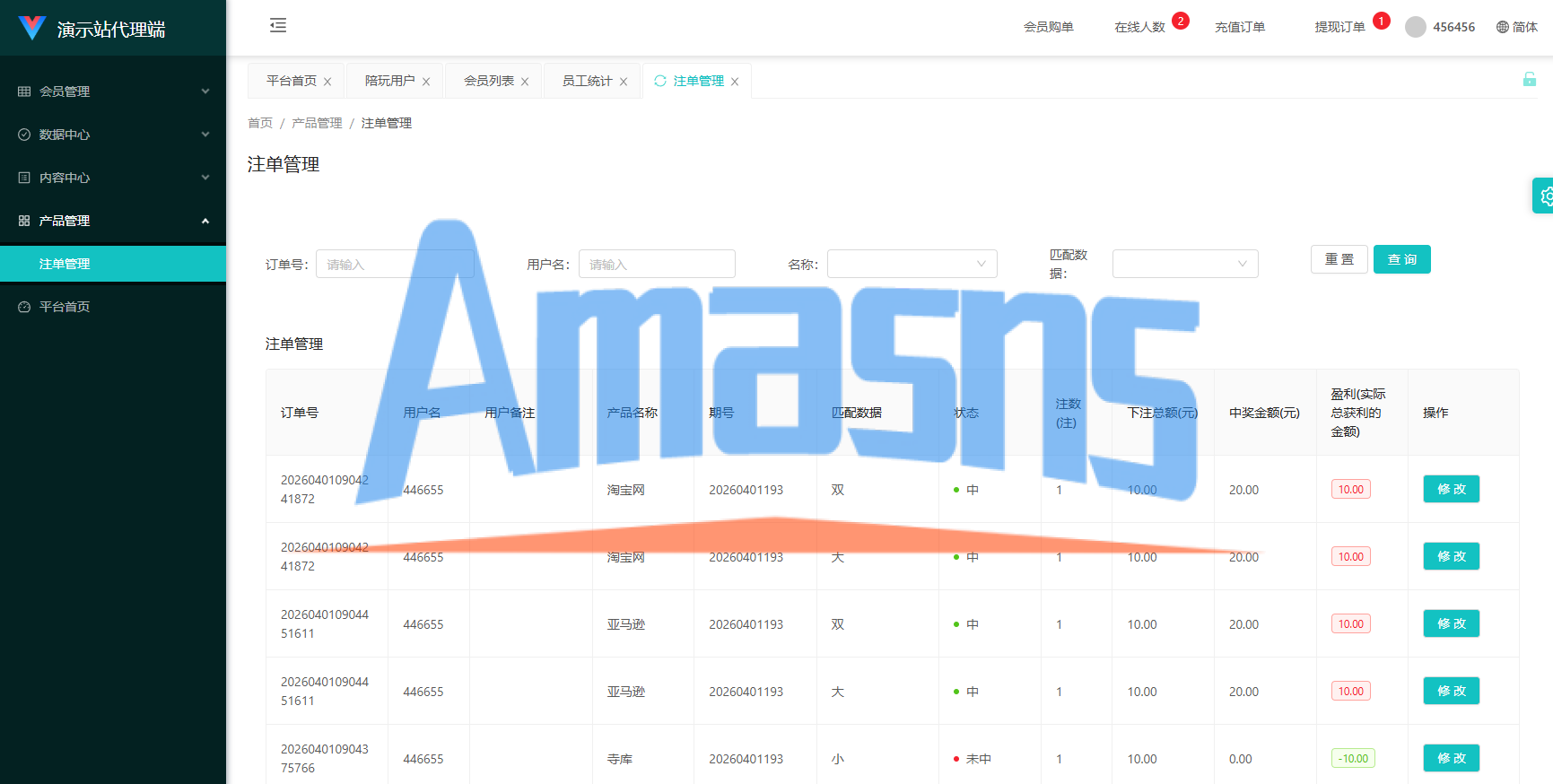The width and height of the screenshot is (1553, 784).
Task: Click 修改 for the 亚马逊 大 row
Action: pyautogui.click(x=1452, y=691)
